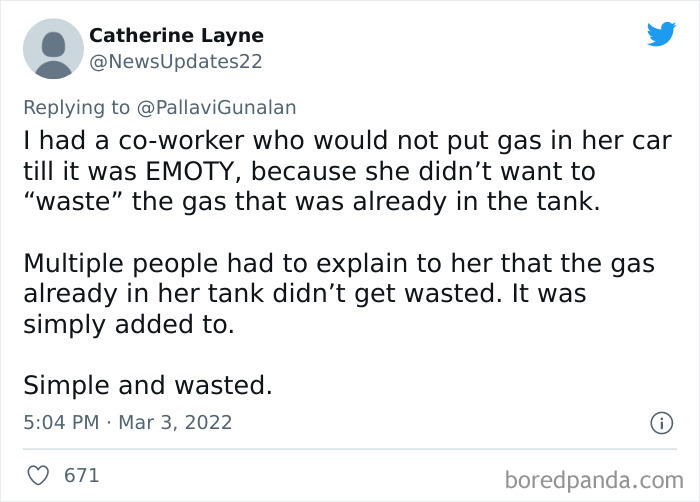The height and width of the screenshot is (502, 700).
Task: Click the 671 likes count
Action: (x=81, y=475)
